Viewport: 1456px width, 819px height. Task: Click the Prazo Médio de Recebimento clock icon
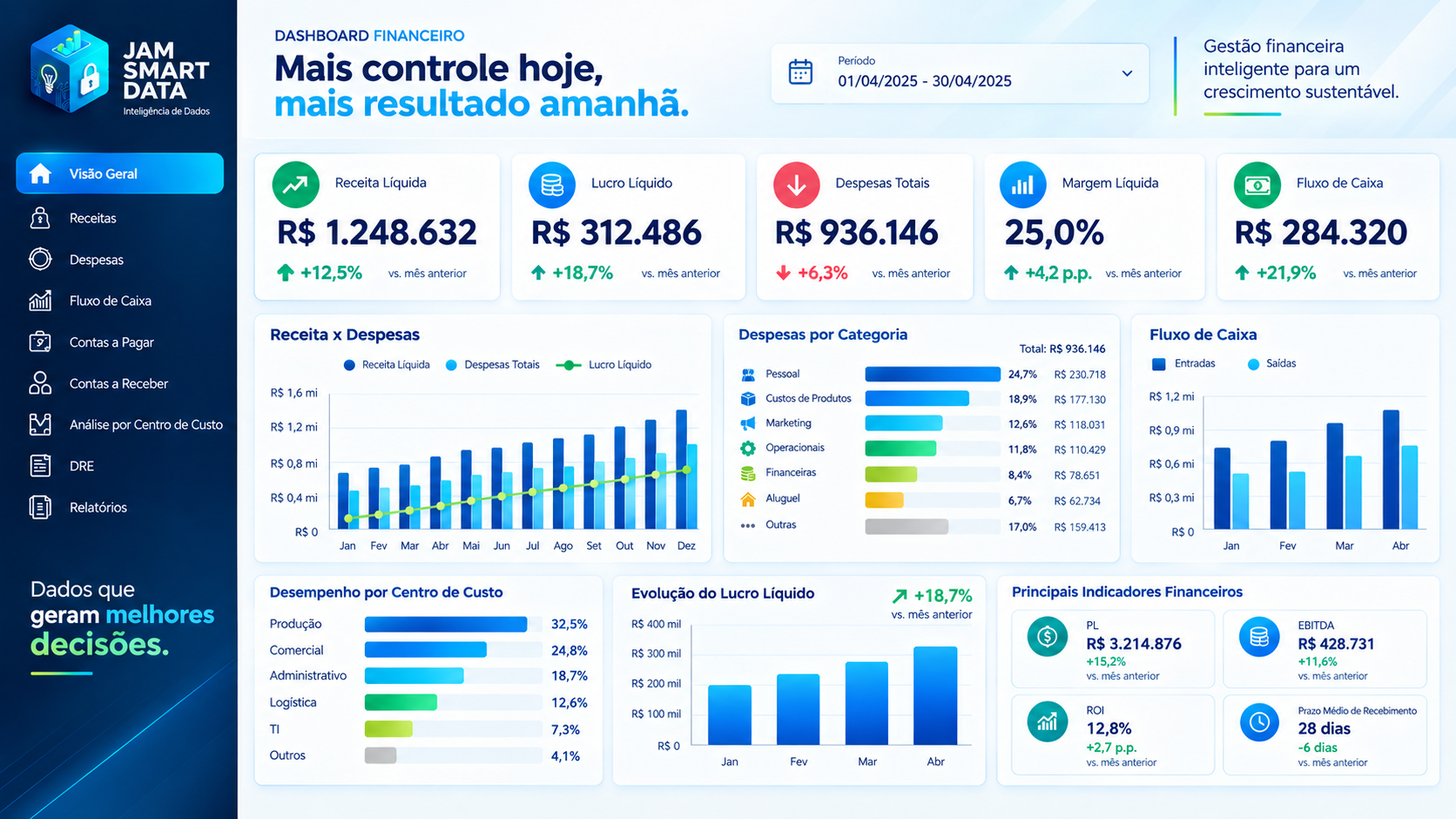pos(1259,722)
